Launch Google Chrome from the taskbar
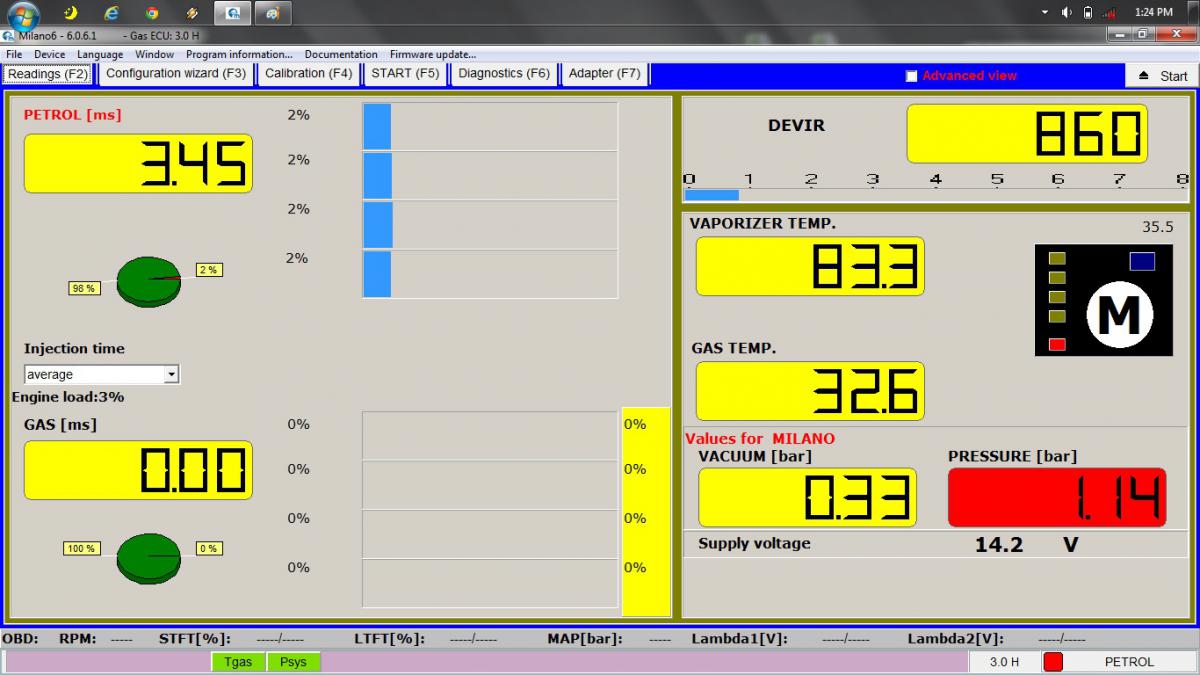 click(151, 13)
